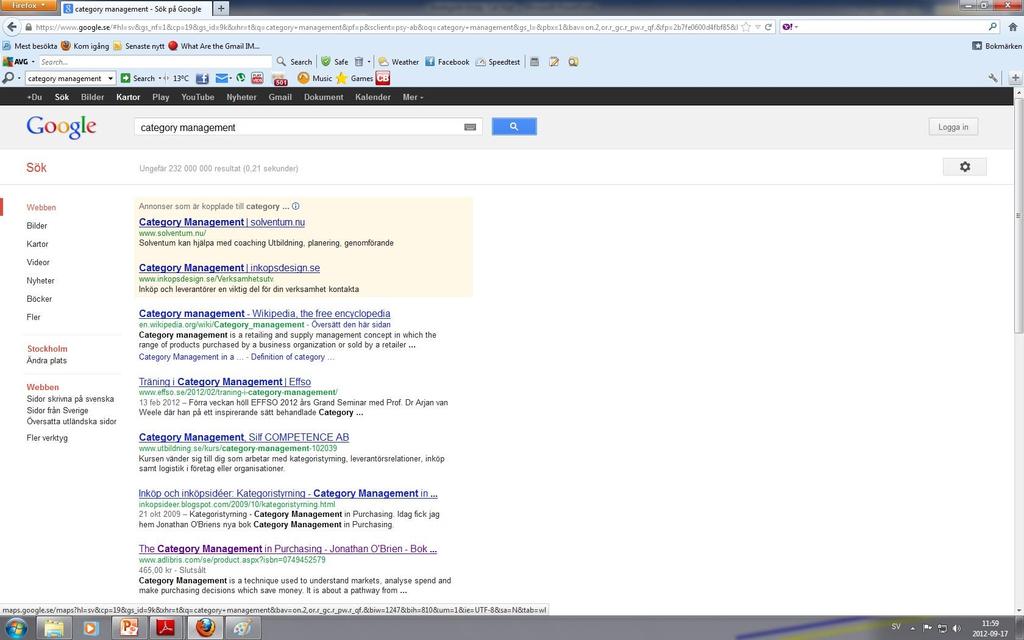Click Ändra plats under Stockholm
The width and height of the screenshot is (1024, 640).
[46, 360]
